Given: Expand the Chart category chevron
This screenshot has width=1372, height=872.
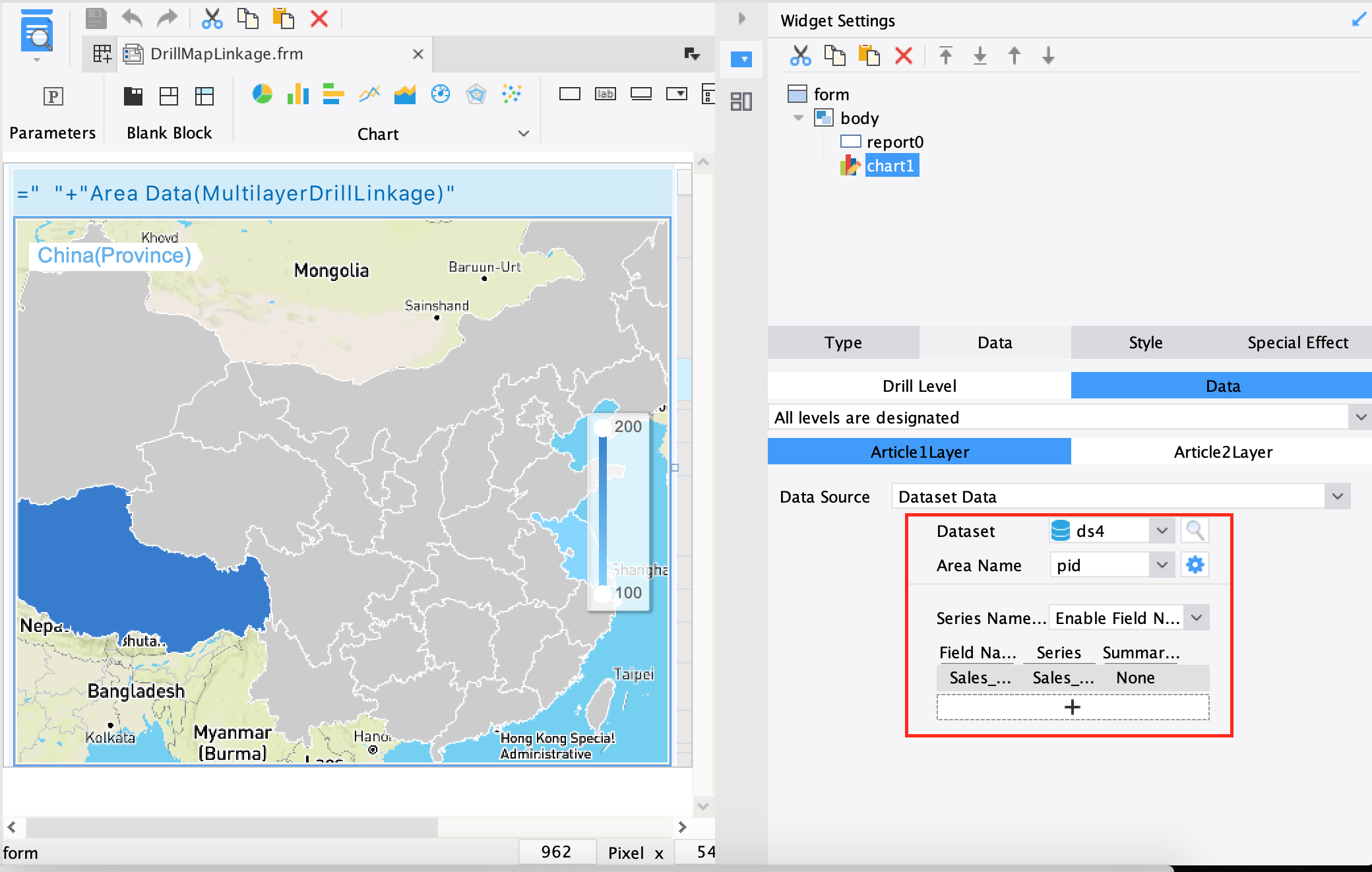Looking at the screenshot, I should (524, 133).
